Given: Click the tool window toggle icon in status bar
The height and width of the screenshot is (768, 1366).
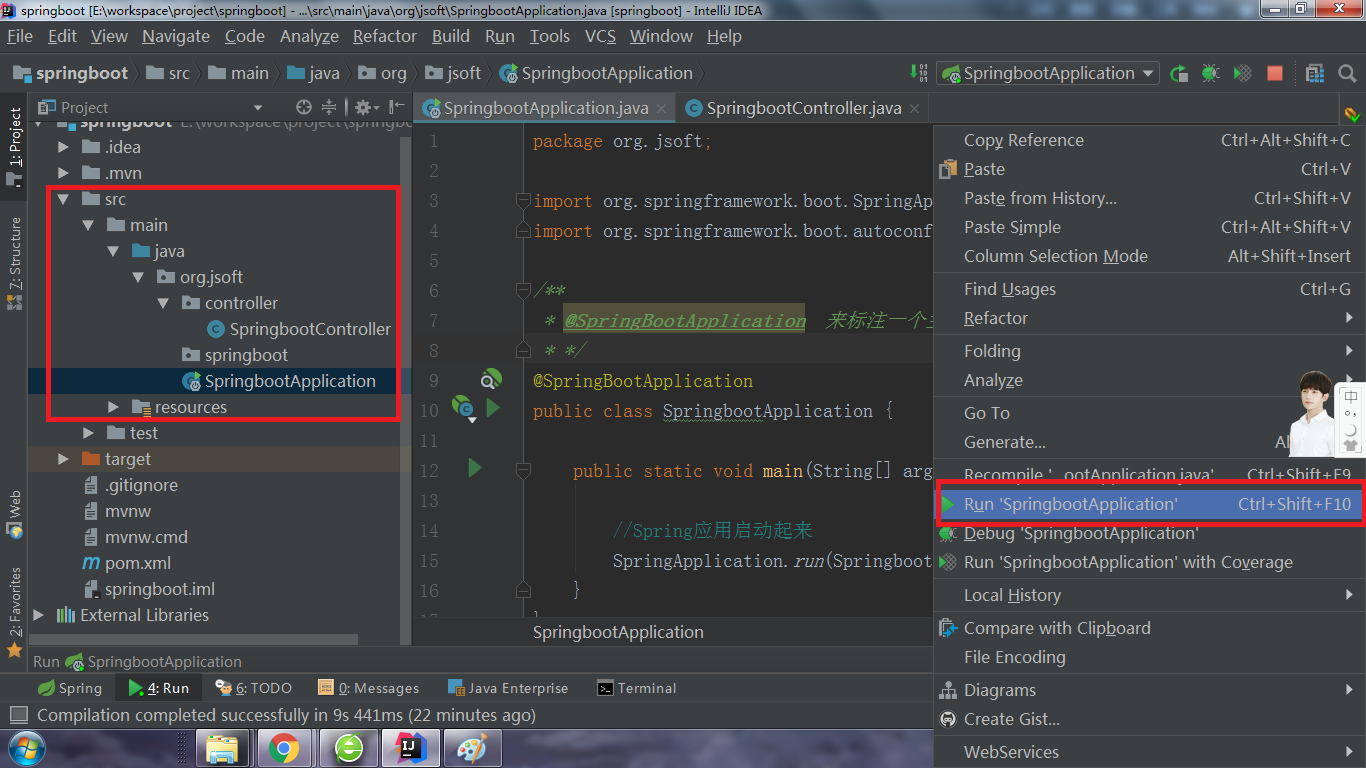Looking at the screenshot, I should point(18,715).
